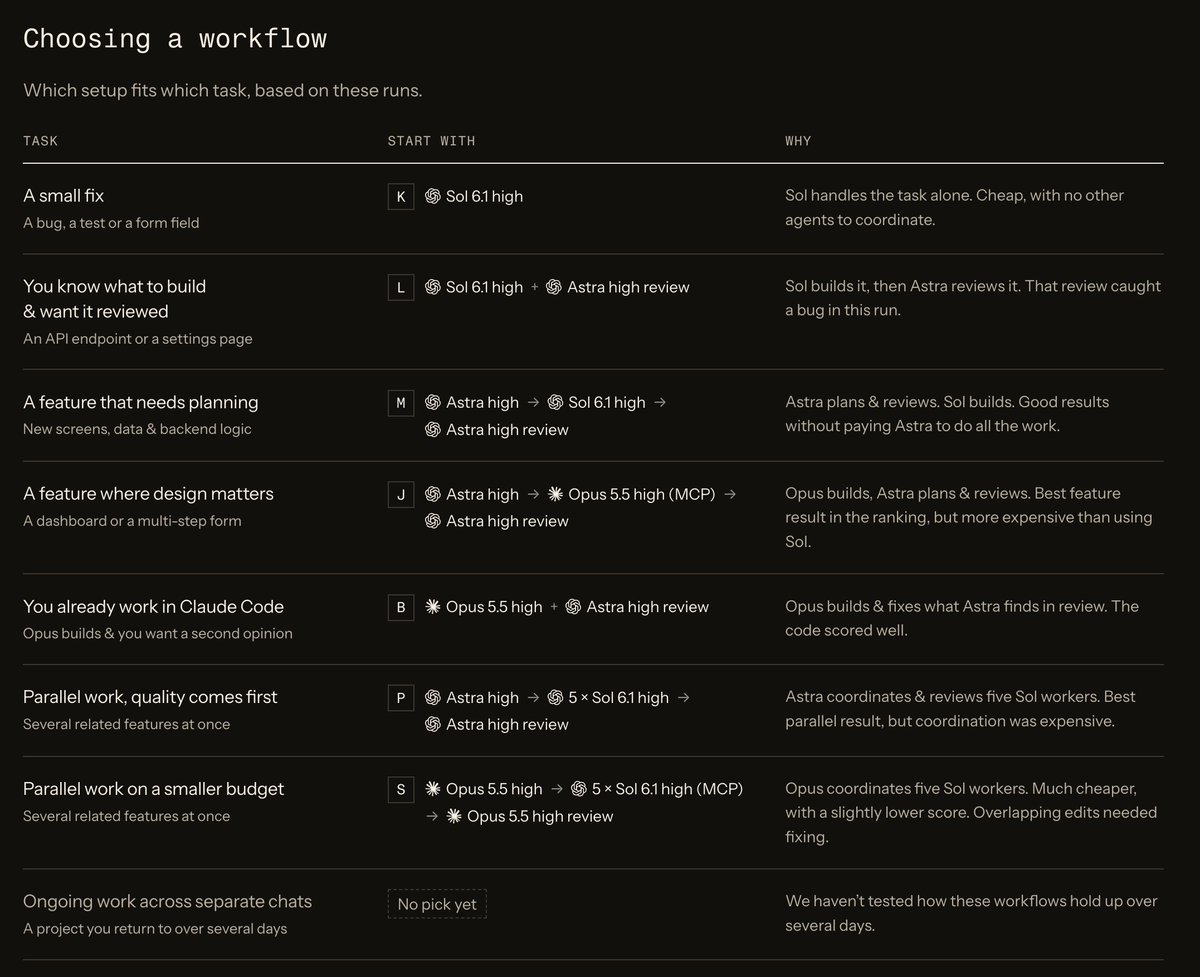This screenshot has height=977, width=1200.
Task: Click the starburst icon beside Opus 5.5 high review
Action: [454, 817]
